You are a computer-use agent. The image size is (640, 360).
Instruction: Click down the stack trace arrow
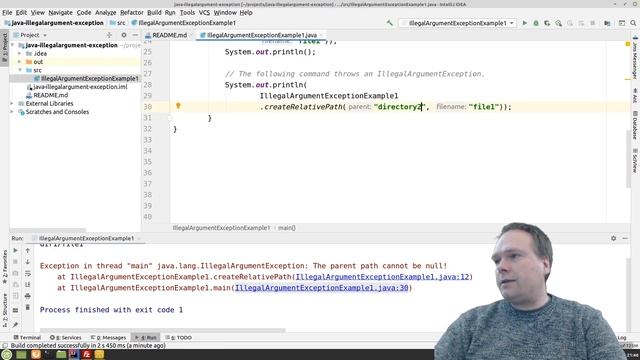pyautogui.click(x=27, y=262)
